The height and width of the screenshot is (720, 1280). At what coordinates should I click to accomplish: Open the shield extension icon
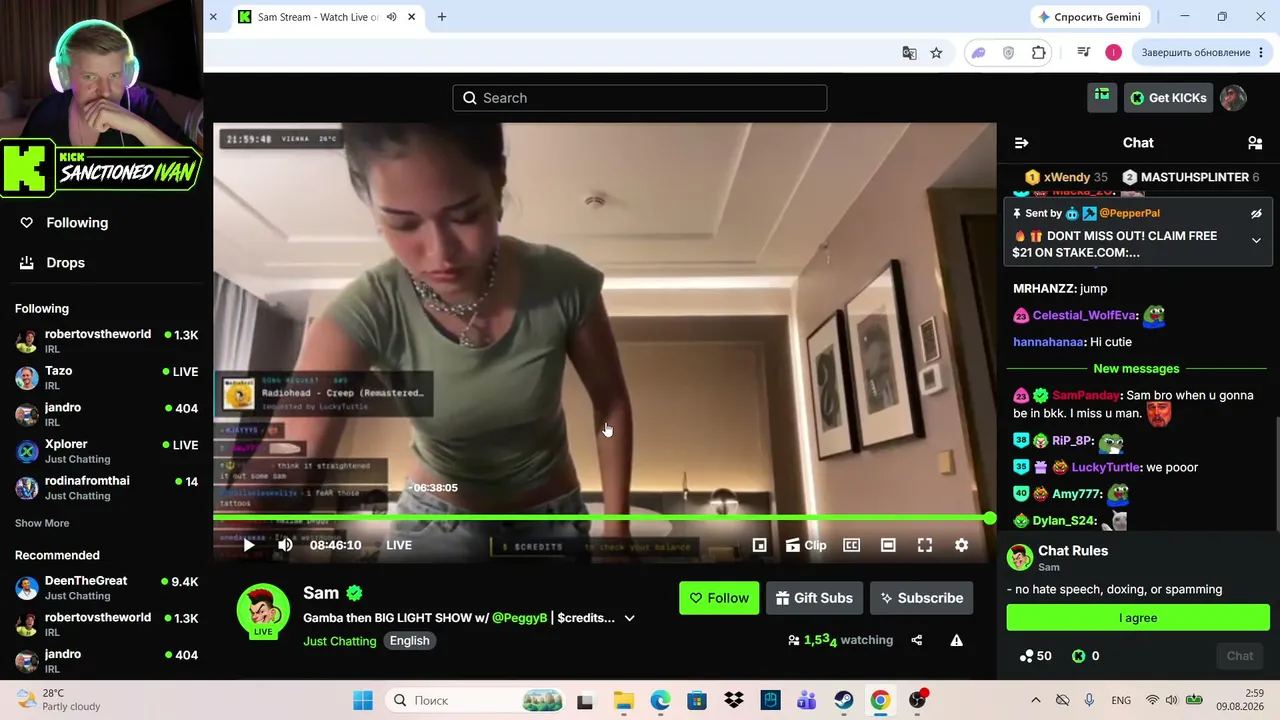pyautogui.click(x=1009, y=53)
